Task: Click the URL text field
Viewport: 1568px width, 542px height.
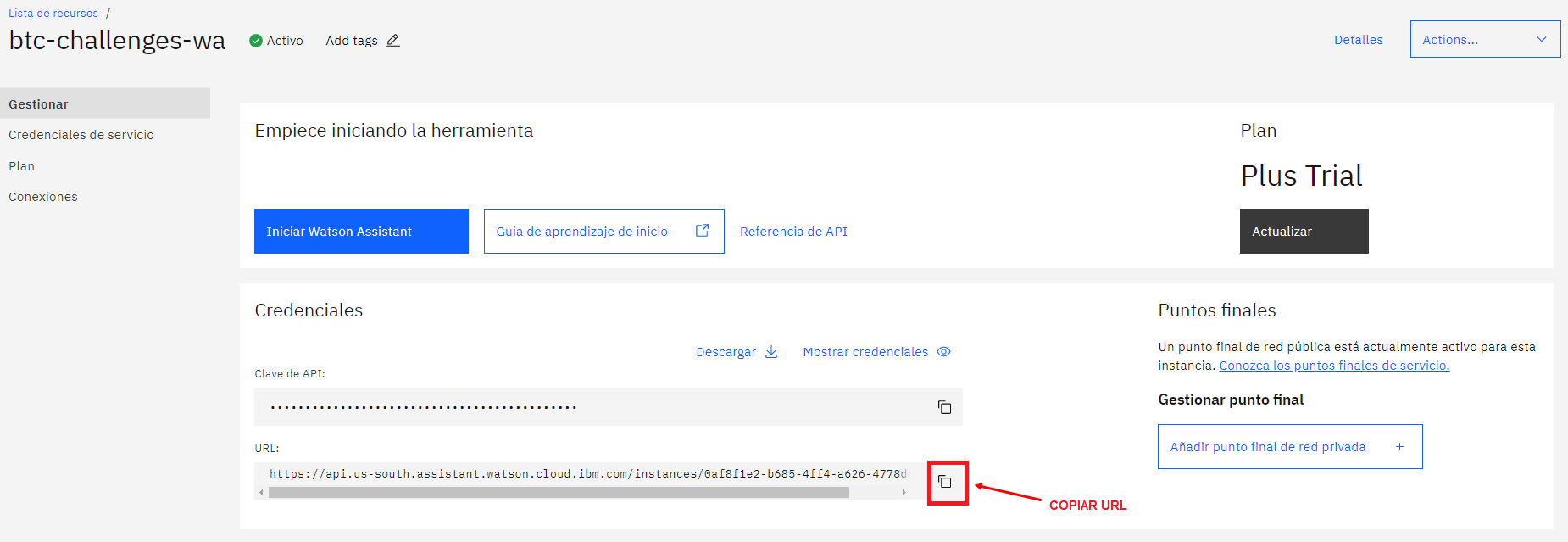Action: pyautogui.click(x=589, y=474)
